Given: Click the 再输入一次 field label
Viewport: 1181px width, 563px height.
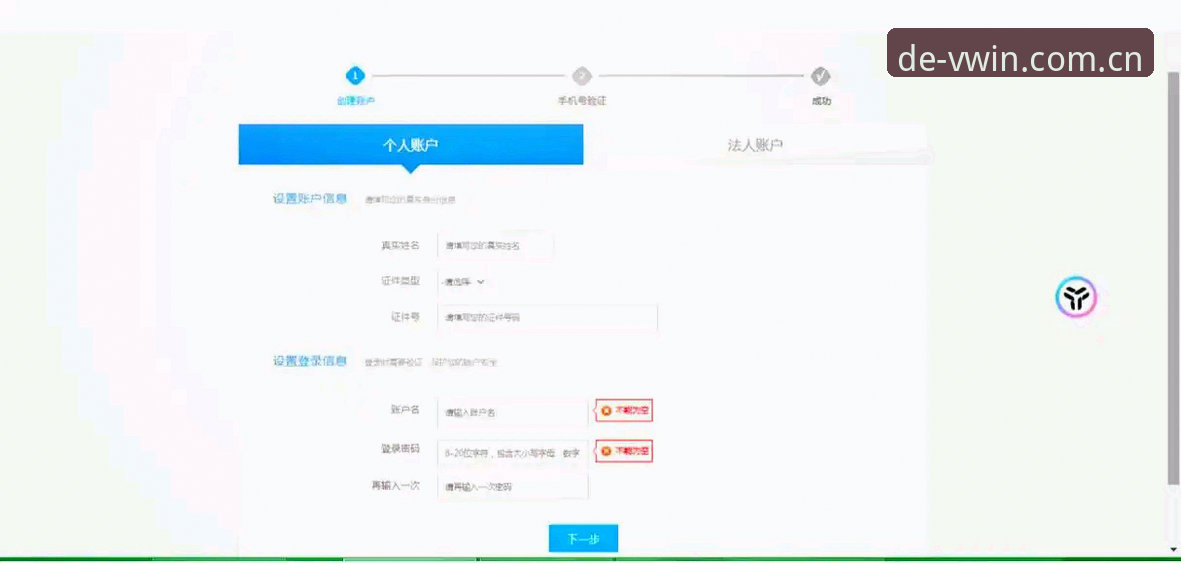Looking at the screenshot, I should coord(395,486).
